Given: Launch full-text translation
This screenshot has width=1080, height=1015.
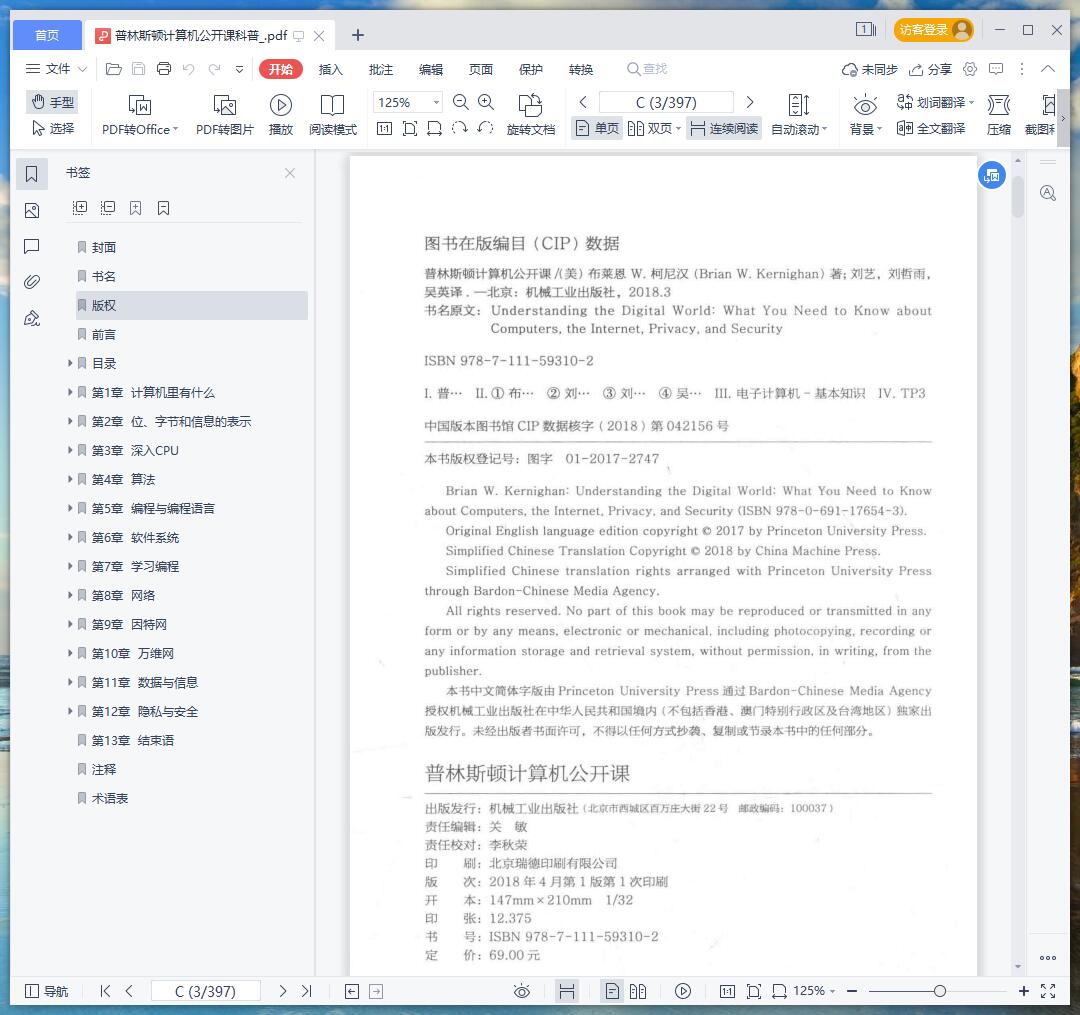Looking at the screenshot, I should 931,128.
